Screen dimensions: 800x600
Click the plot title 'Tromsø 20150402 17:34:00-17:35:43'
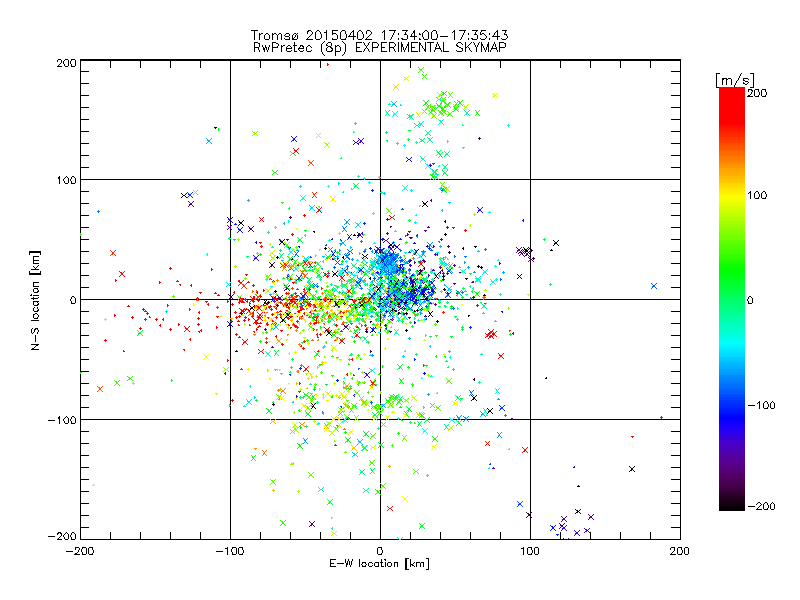pyautogui.click(x=379, y=35)
